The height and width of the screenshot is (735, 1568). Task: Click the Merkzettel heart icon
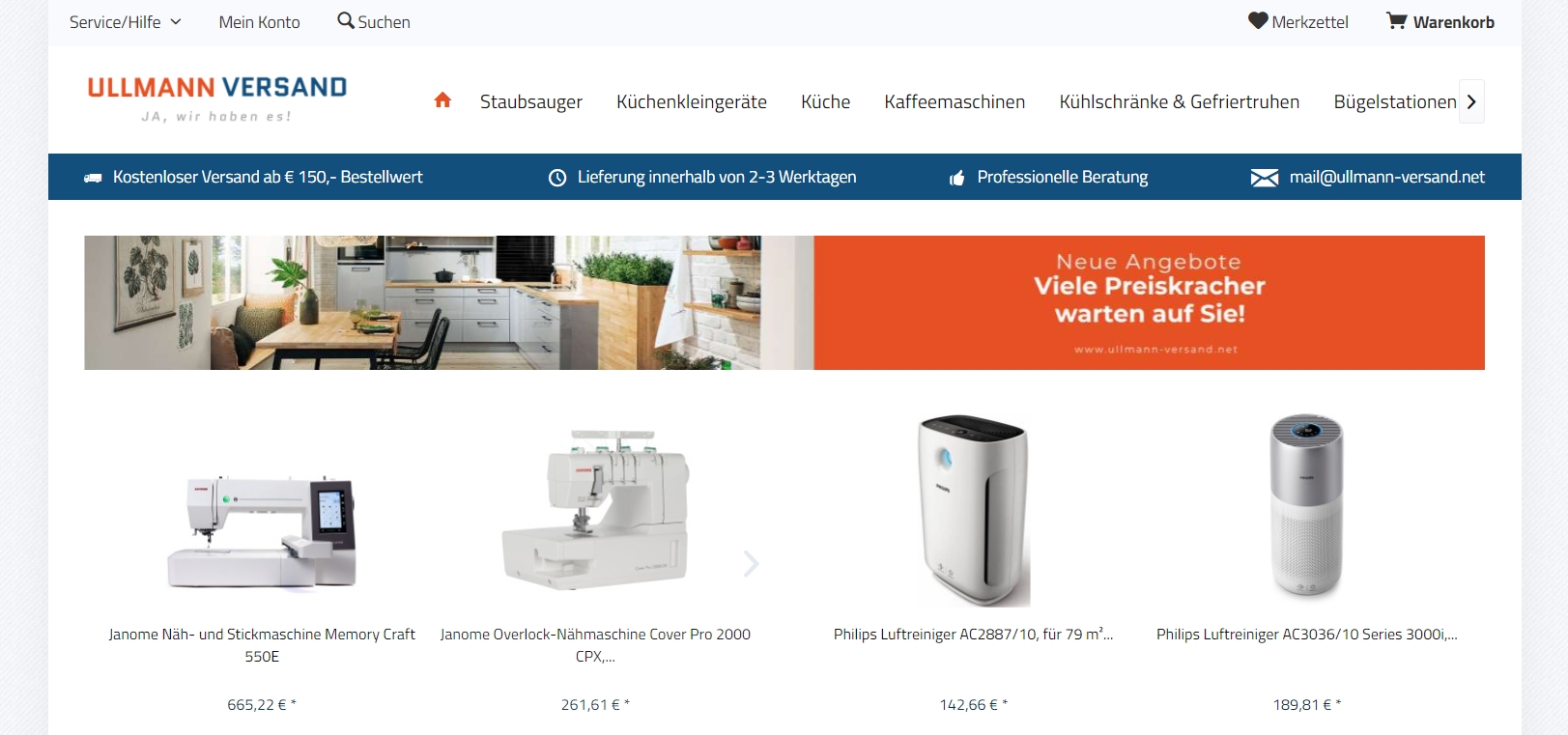click(x=1258, y=20)
